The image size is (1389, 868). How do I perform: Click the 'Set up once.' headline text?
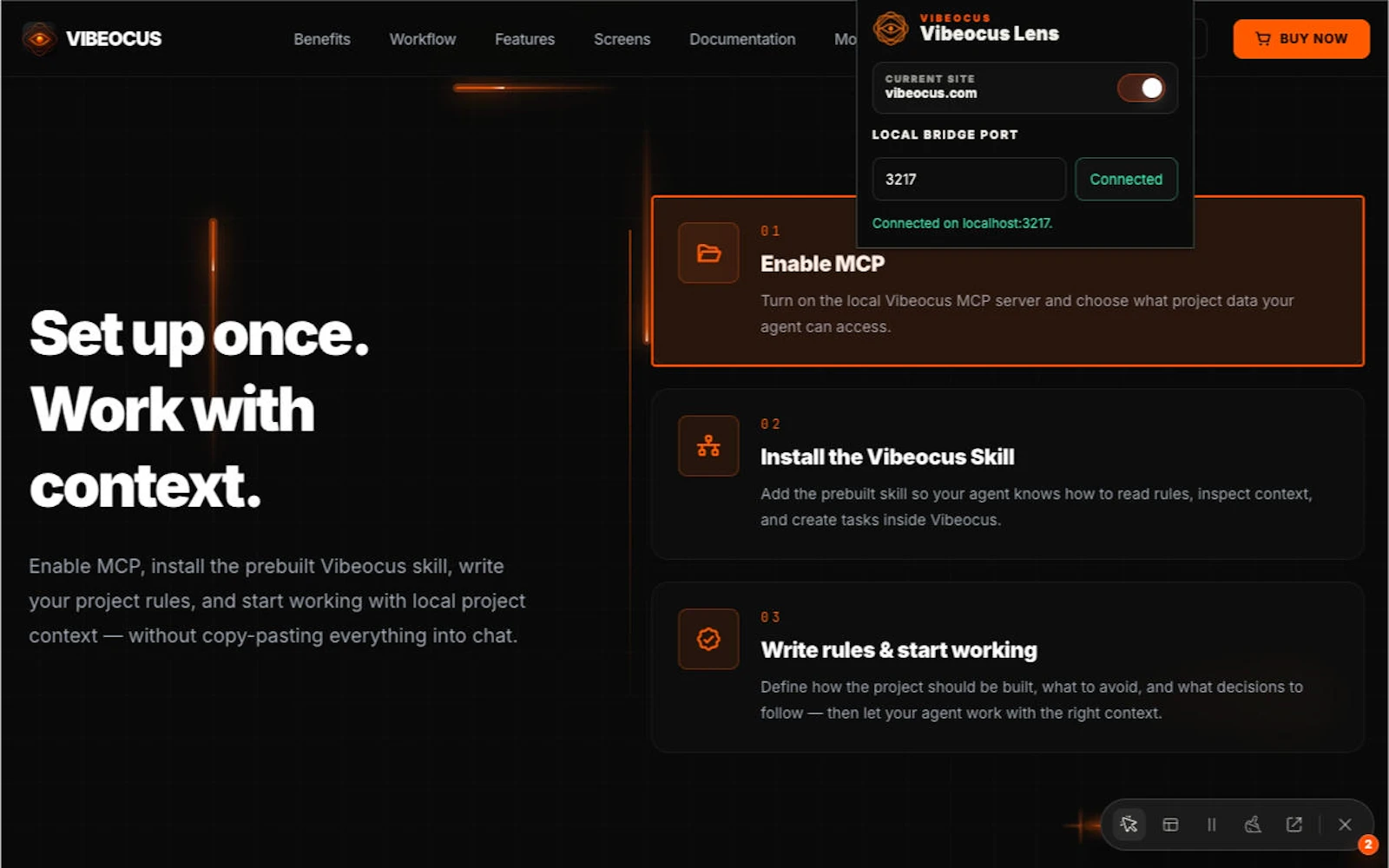click(200, 334)
